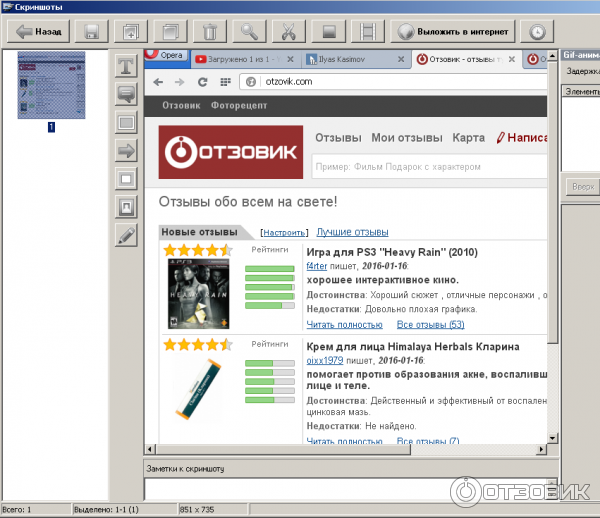Viewport: 600px width, 518px height.
Task: Click Читать полностью for Heavy Rain review
Action: [x=344, y=325]
